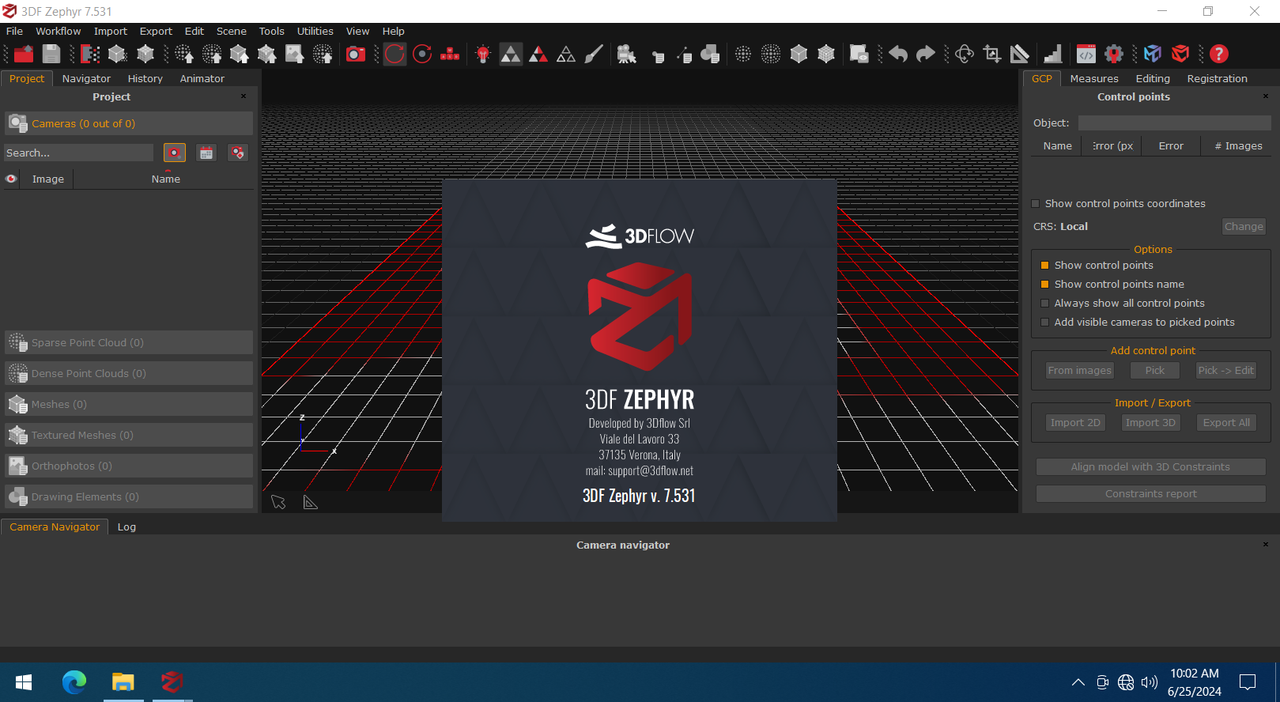
Task: Open the Scene menu
Action: [x=231, y=31]
